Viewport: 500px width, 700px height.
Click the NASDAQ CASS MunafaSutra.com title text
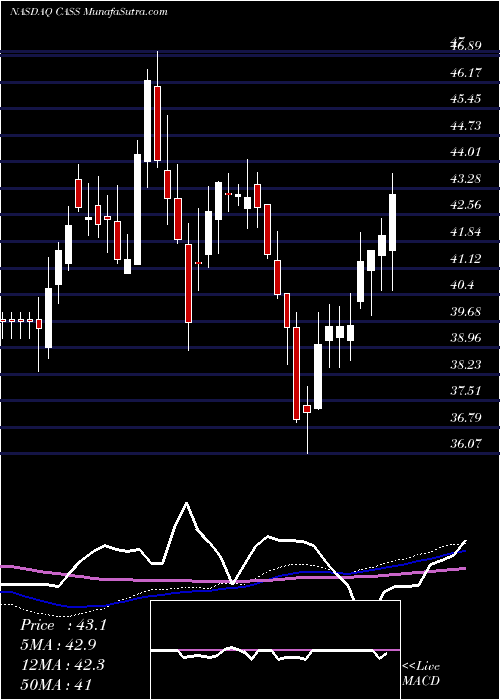click(x=88, y=12)
